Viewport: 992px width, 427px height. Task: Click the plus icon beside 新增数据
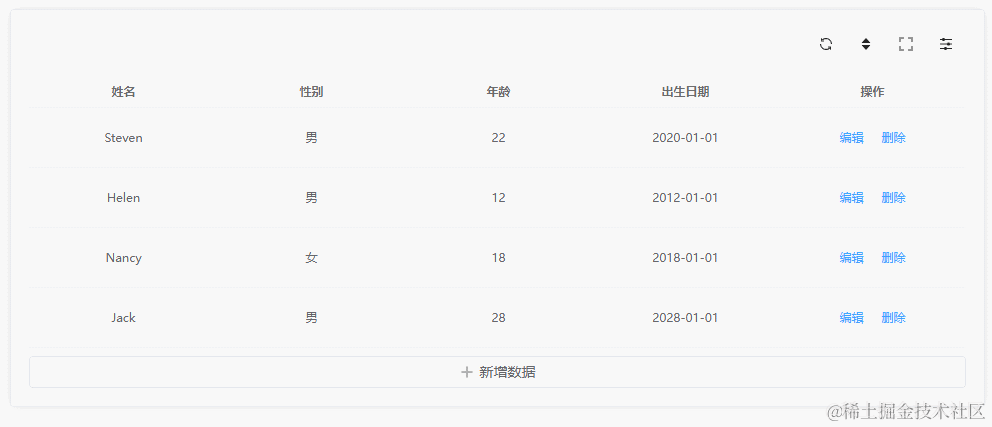point(467,372)
